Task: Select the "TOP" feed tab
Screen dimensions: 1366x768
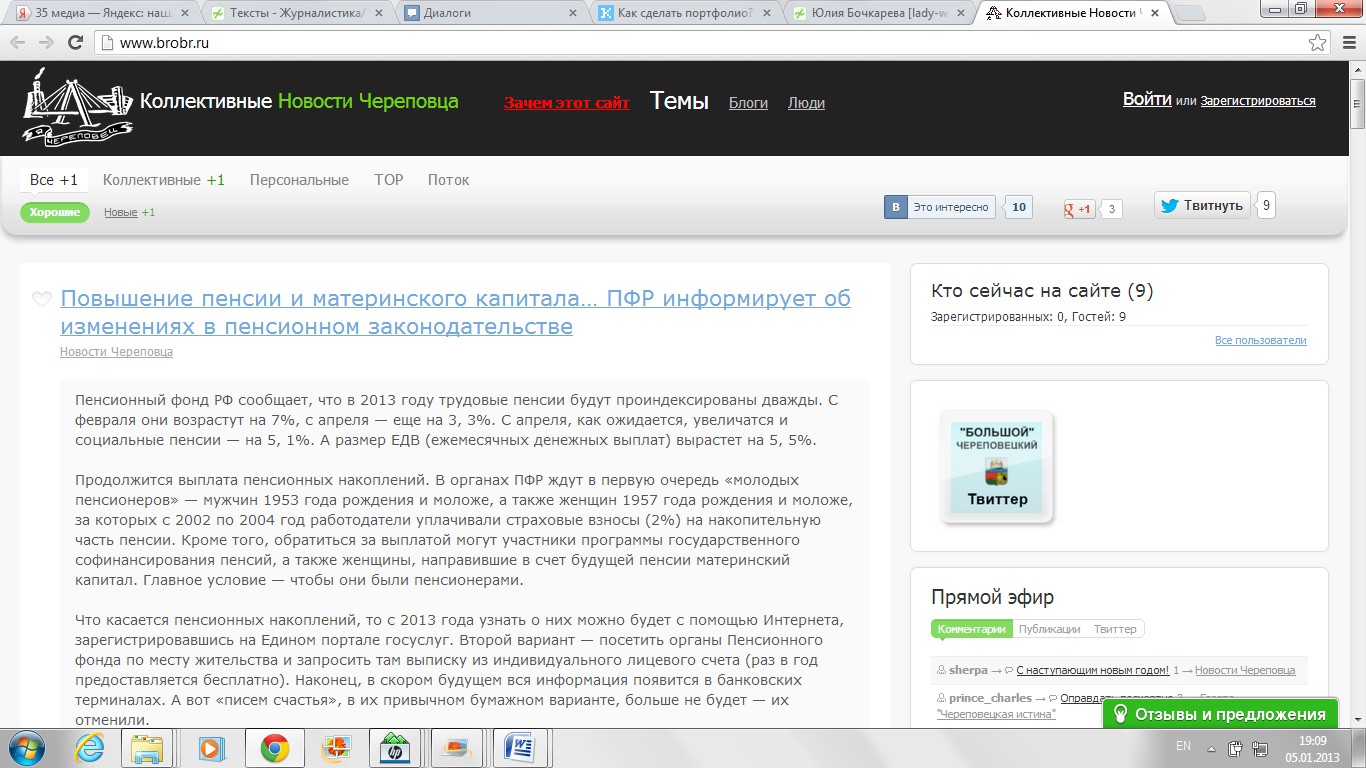Action: 389,180
